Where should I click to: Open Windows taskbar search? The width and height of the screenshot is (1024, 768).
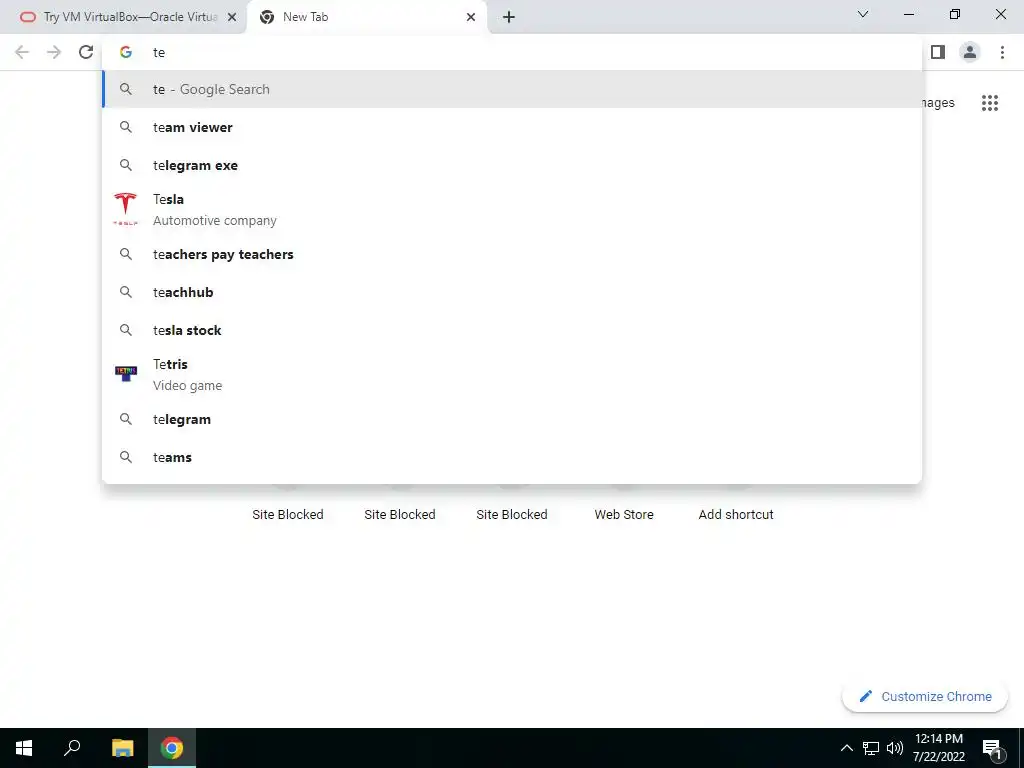(72, 748)
